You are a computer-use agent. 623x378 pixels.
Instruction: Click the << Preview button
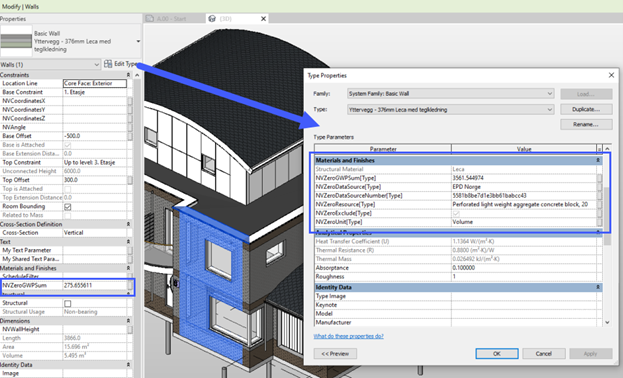click(335, 354)
